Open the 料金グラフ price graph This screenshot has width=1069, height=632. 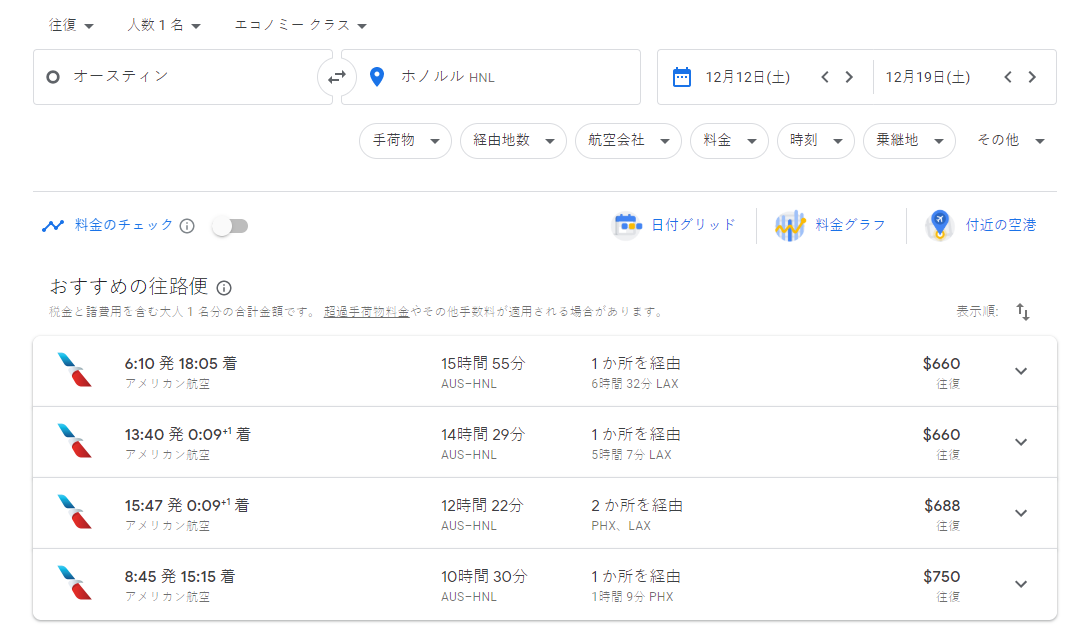830,225
